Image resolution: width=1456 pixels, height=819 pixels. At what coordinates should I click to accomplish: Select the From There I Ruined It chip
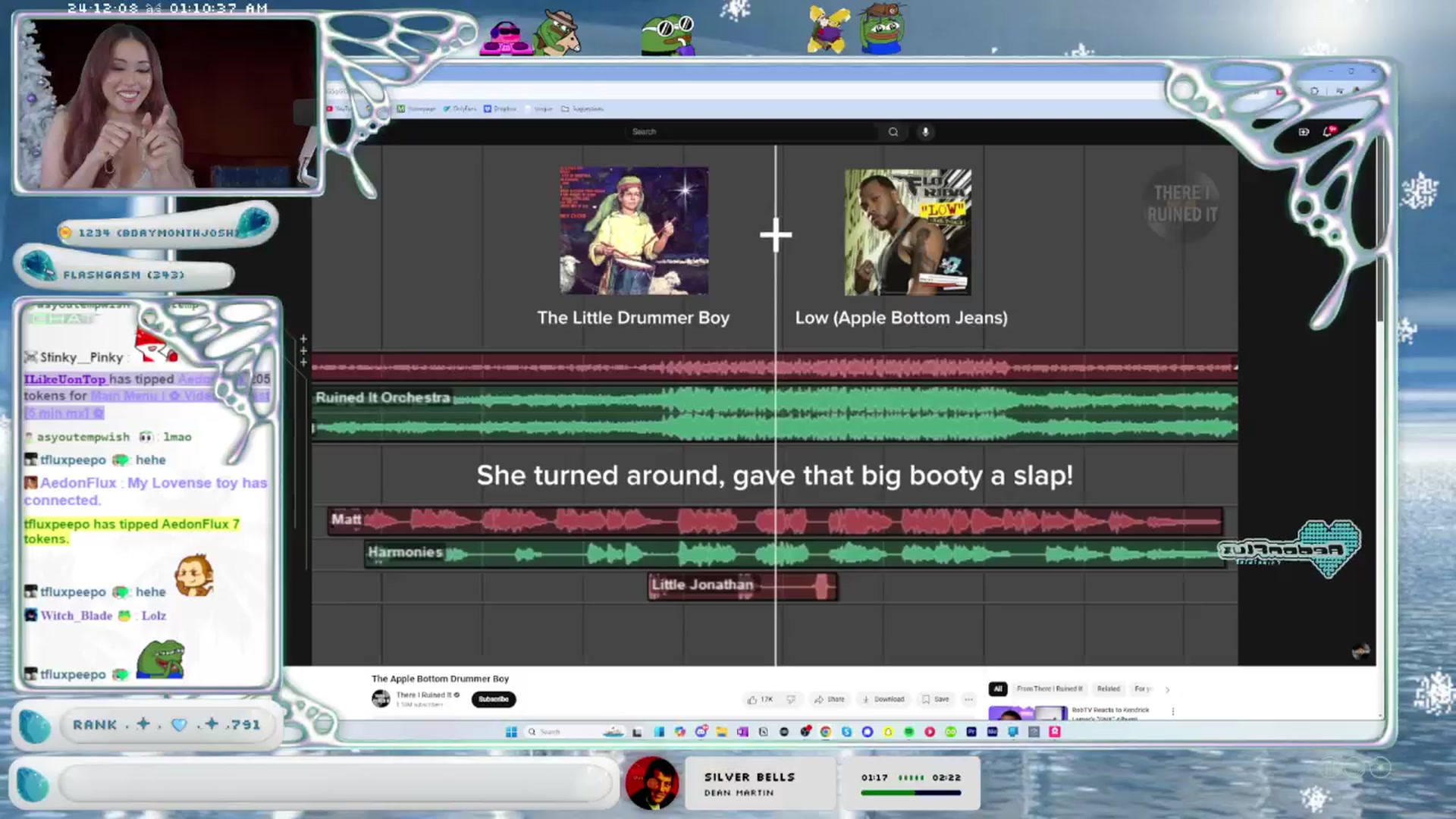pos(1050,689)
